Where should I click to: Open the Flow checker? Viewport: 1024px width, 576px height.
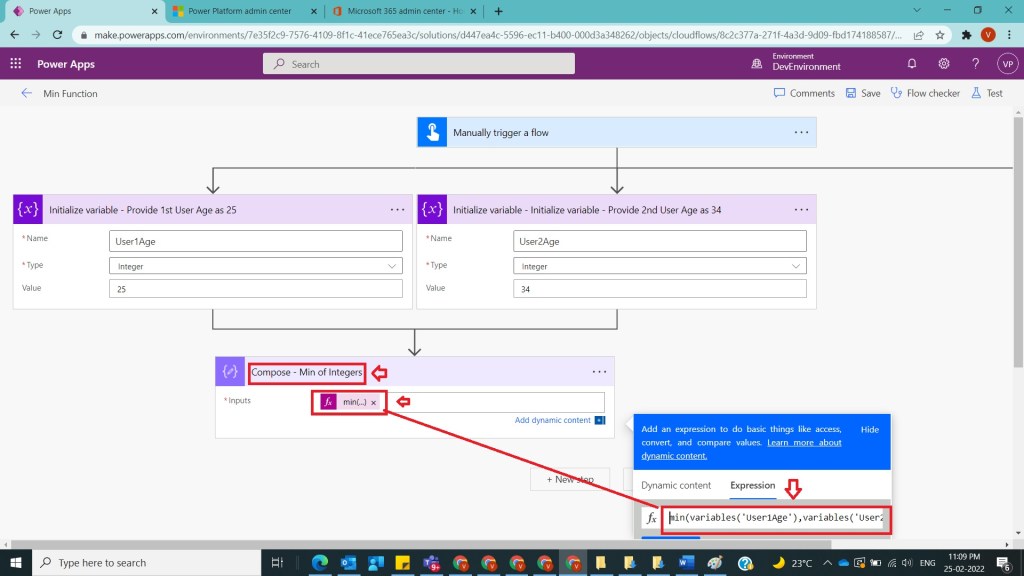pos(925,93)
